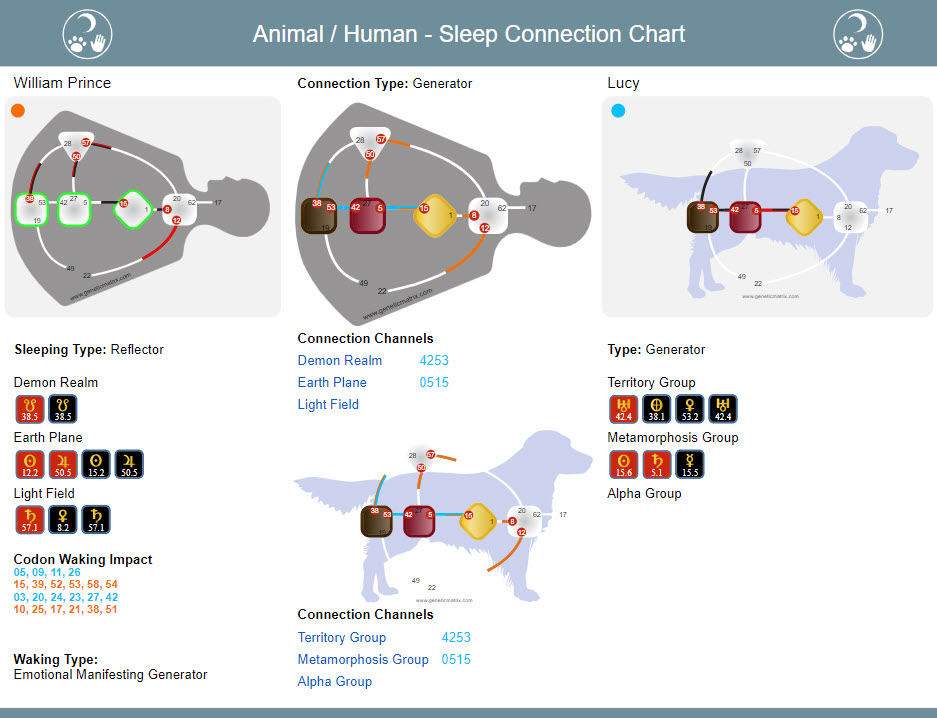Viewport: 937px width, 718px height.
Task: Open the Light Field link
Action: coord(328,404)
